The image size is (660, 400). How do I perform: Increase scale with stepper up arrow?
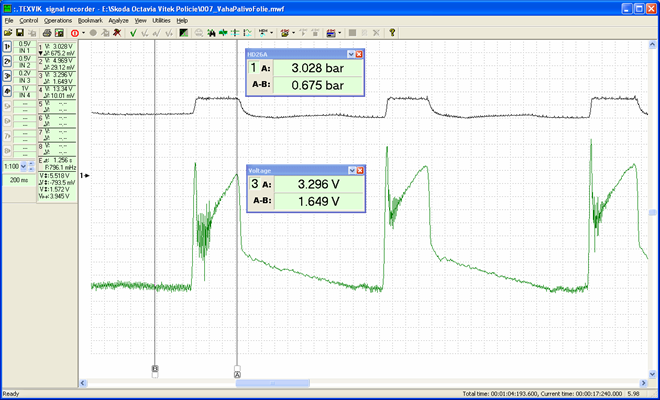[31, 164]
